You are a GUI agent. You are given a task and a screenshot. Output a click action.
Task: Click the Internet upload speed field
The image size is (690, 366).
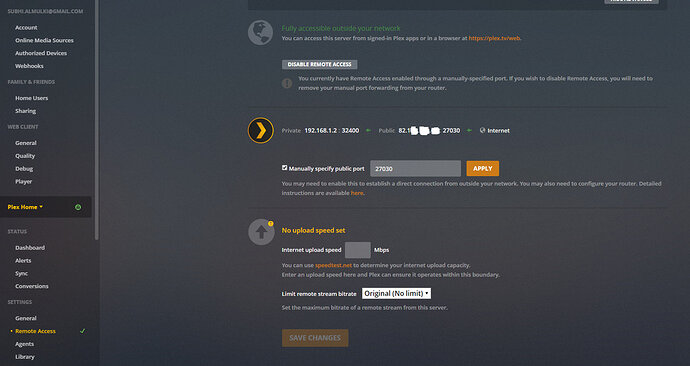(x=358, y=250)
